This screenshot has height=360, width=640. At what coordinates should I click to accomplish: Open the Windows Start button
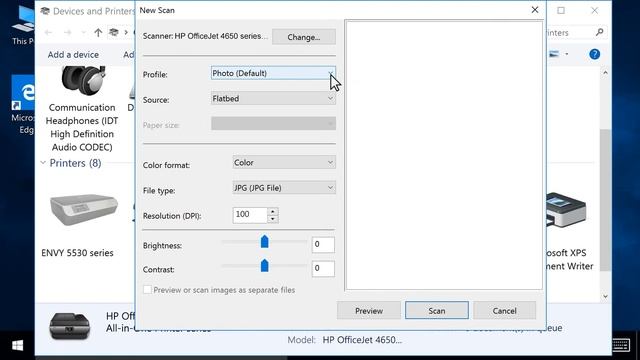pyautogui.click(x=18, y=346)
